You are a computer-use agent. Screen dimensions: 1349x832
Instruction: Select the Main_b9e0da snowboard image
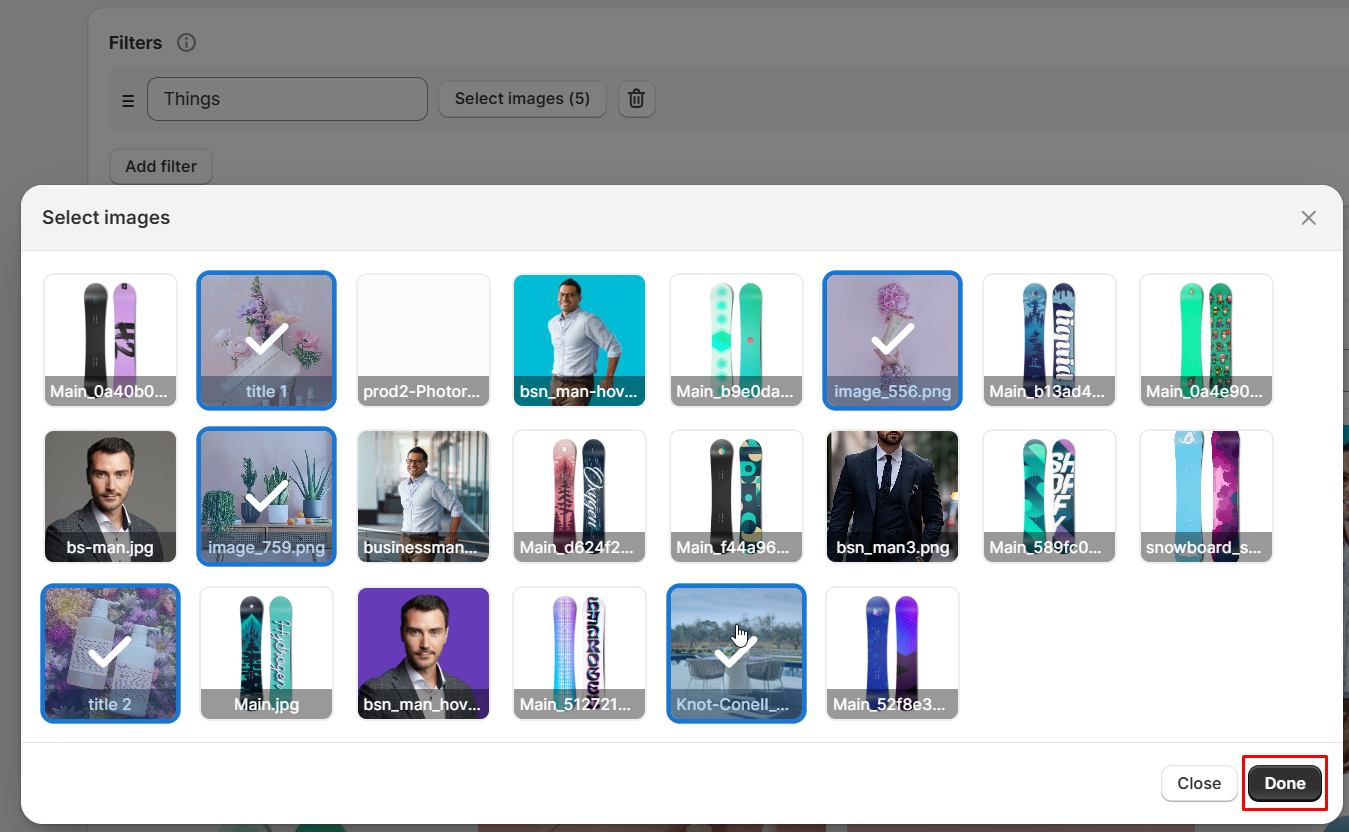pos(736,340)
